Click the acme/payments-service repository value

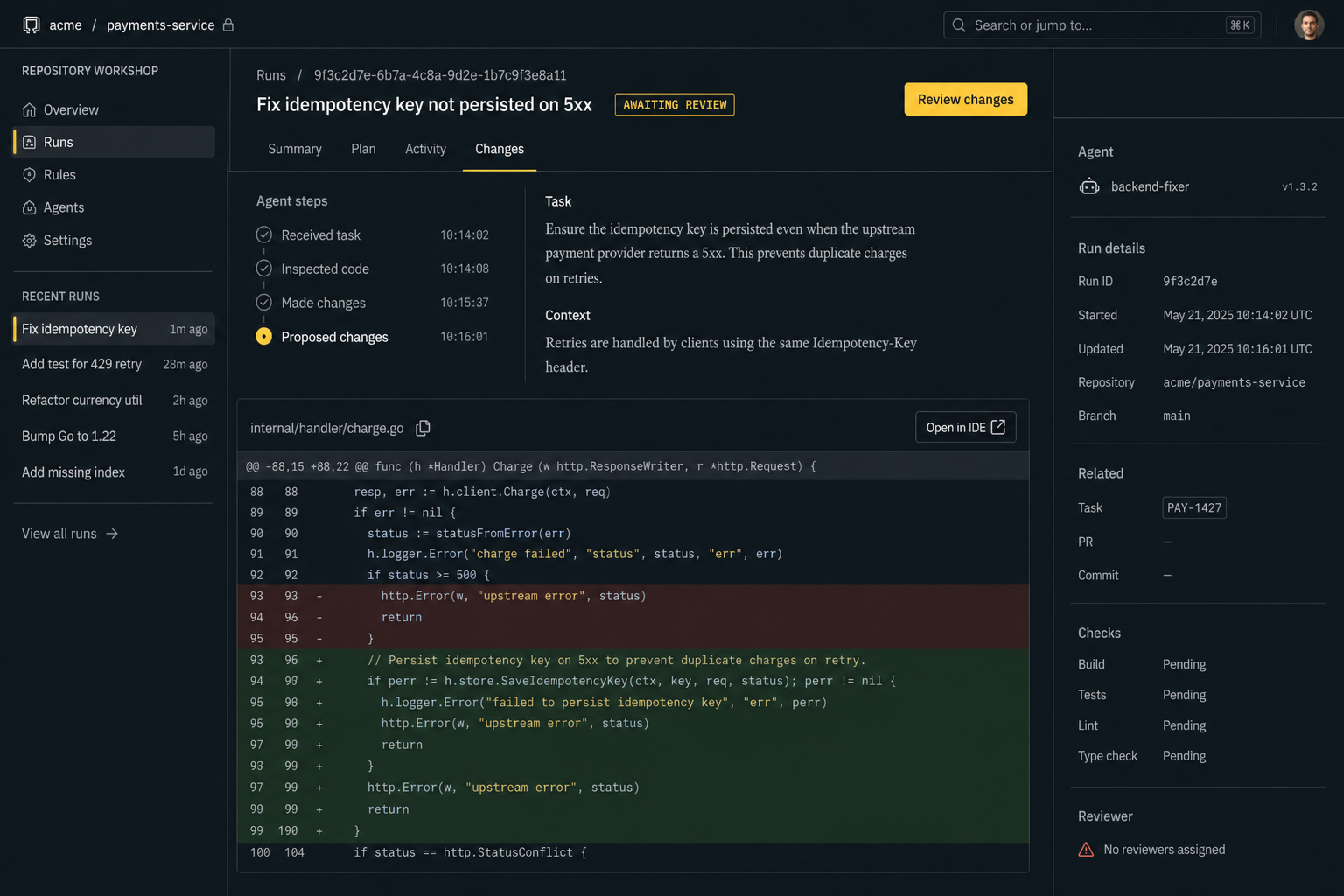1234,382
